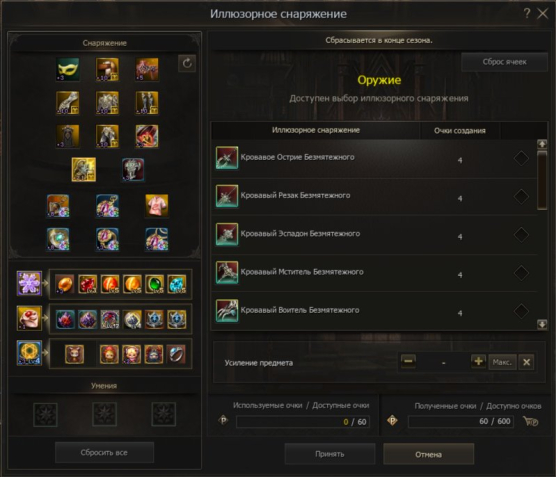This screenshot has height=477, width=556.
Task: Click the Макс. enhancement button
Action: click(x=502, y=362)
